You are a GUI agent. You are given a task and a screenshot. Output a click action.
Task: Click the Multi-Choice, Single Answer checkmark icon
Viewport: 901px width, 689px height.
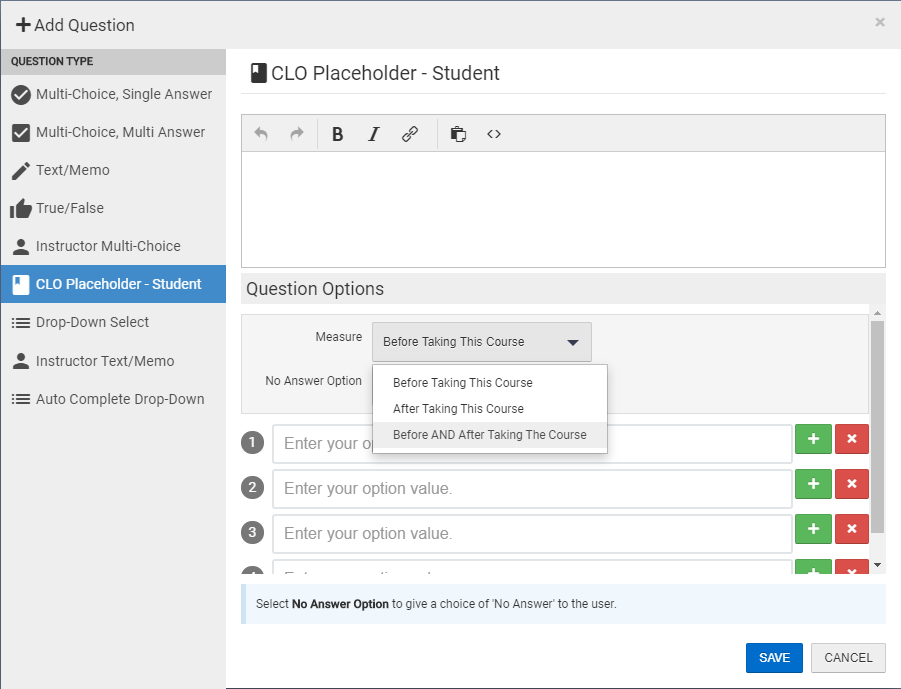21,95
